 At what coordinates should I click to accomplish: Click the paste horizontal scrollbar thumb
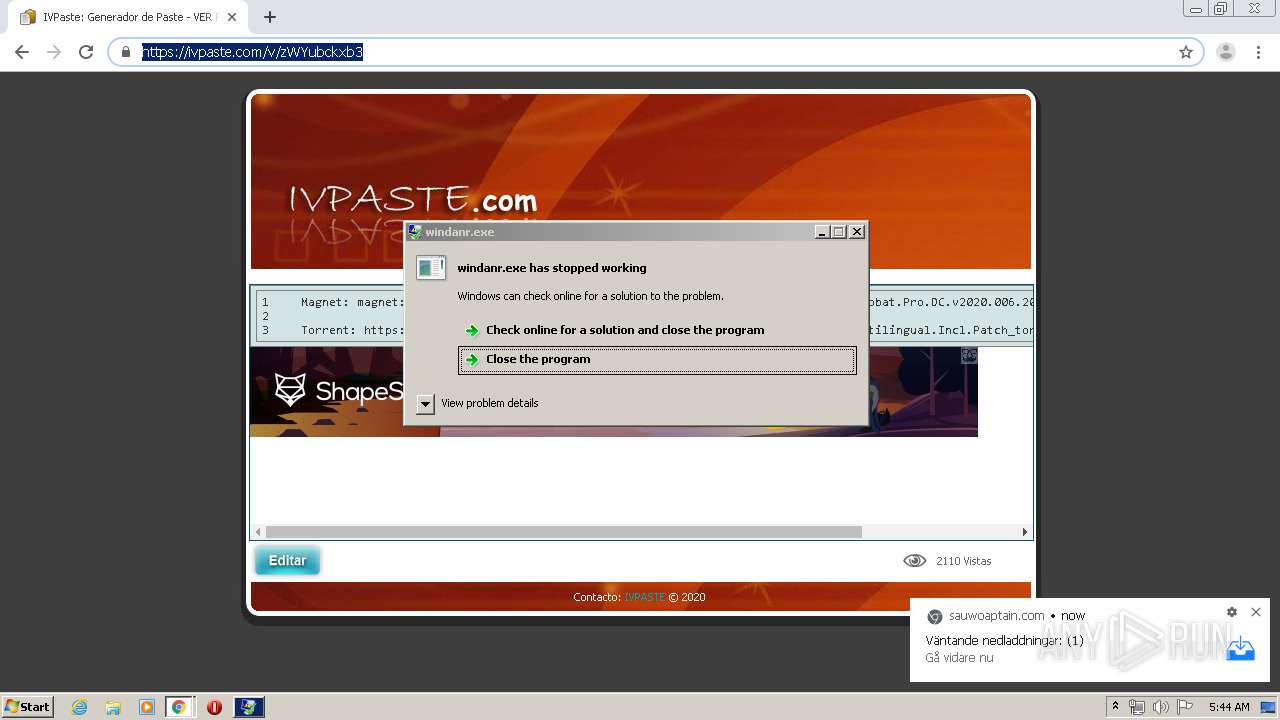pos(563,532)
